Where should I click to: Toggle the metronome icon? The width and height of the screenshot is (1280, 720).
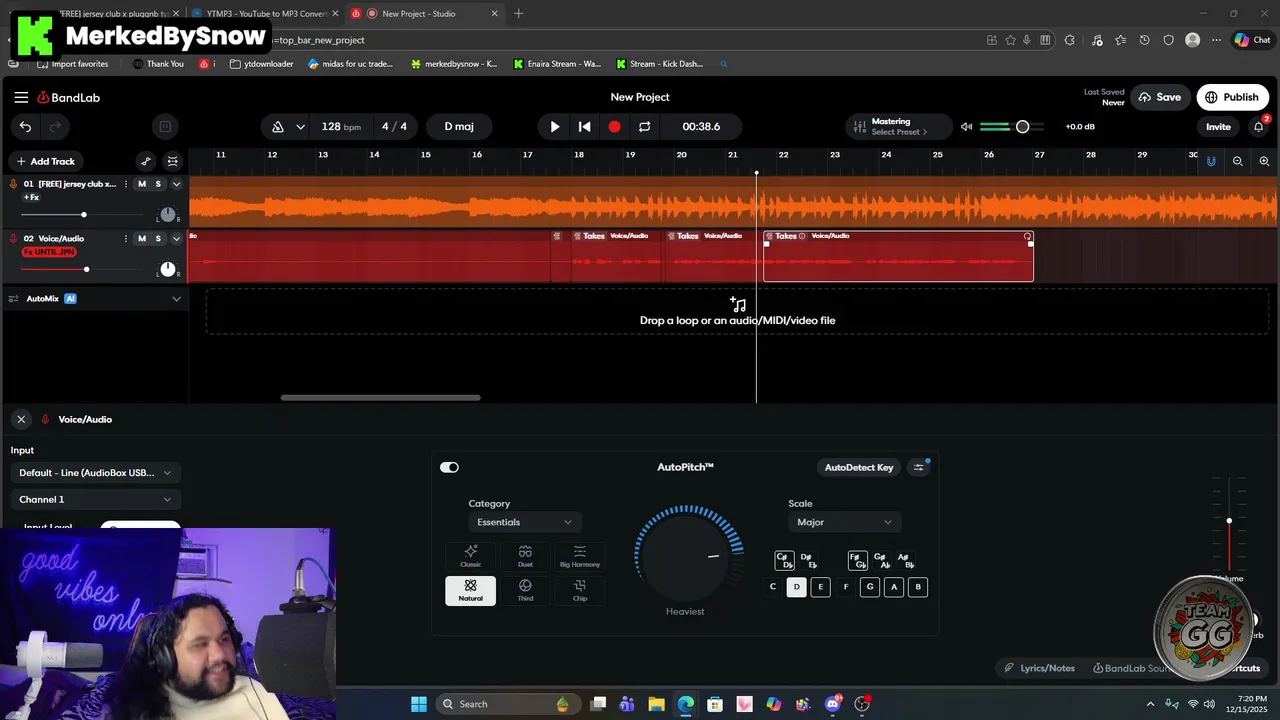coord(278,127)
